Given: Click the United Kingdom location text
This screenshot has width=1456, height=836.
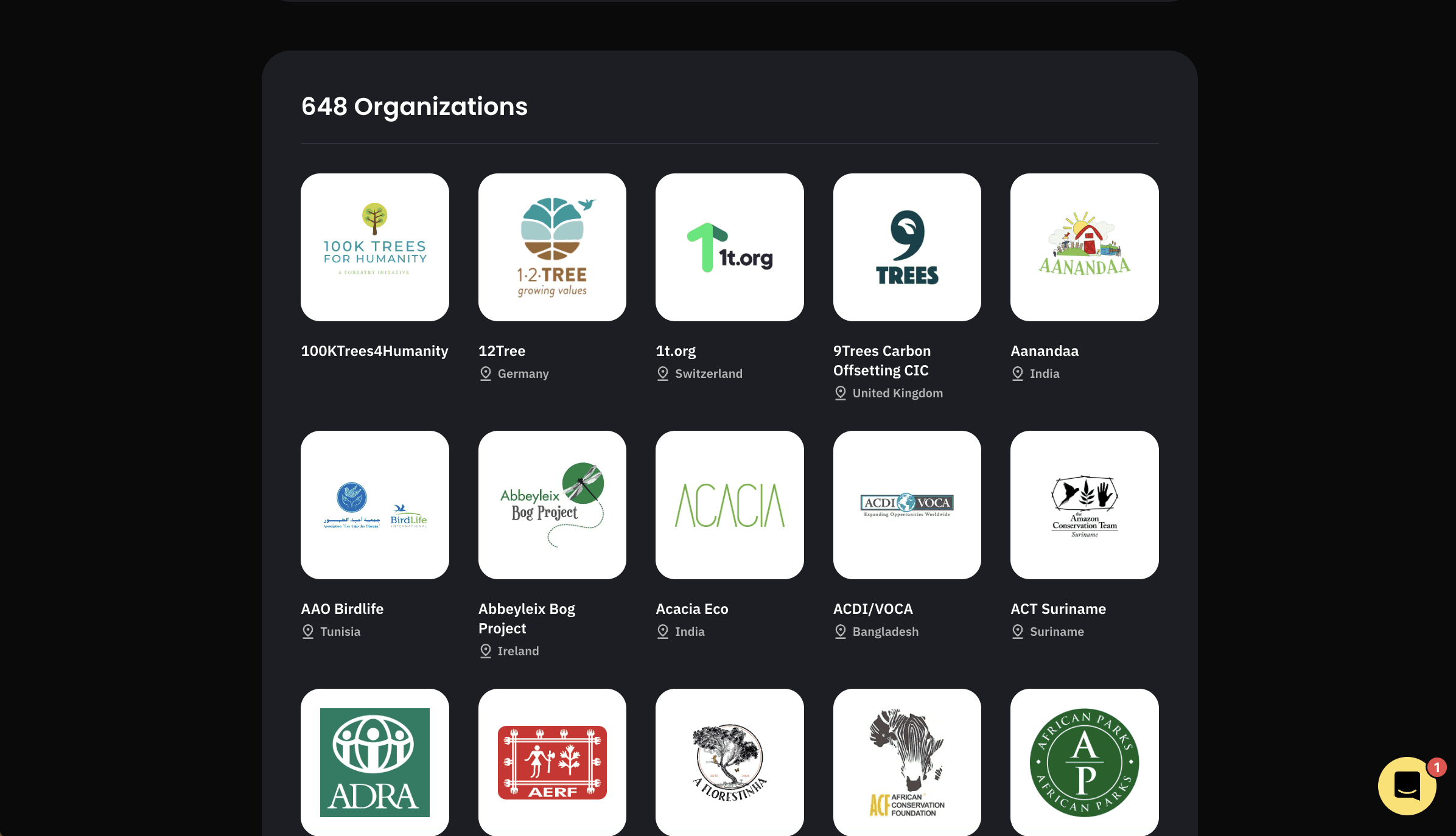Looking at the screenshot, I should coord(898,393).
